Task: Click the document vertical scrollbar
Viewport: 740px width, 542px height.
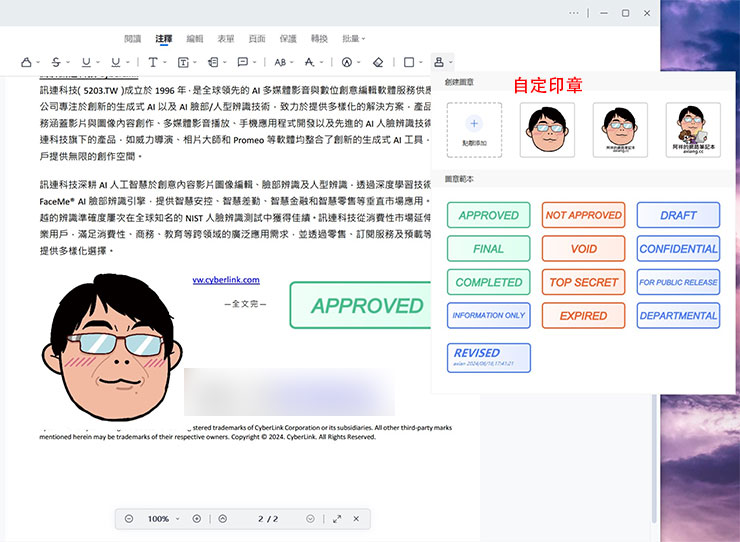Action: (654, 458)
